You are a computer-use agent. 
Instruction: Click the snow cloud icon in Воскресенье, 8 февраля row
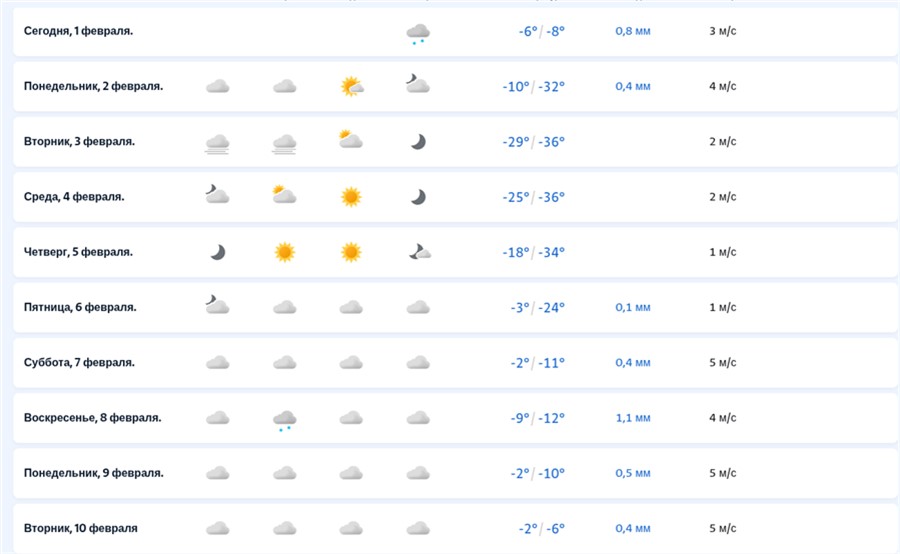coord(285,420)
